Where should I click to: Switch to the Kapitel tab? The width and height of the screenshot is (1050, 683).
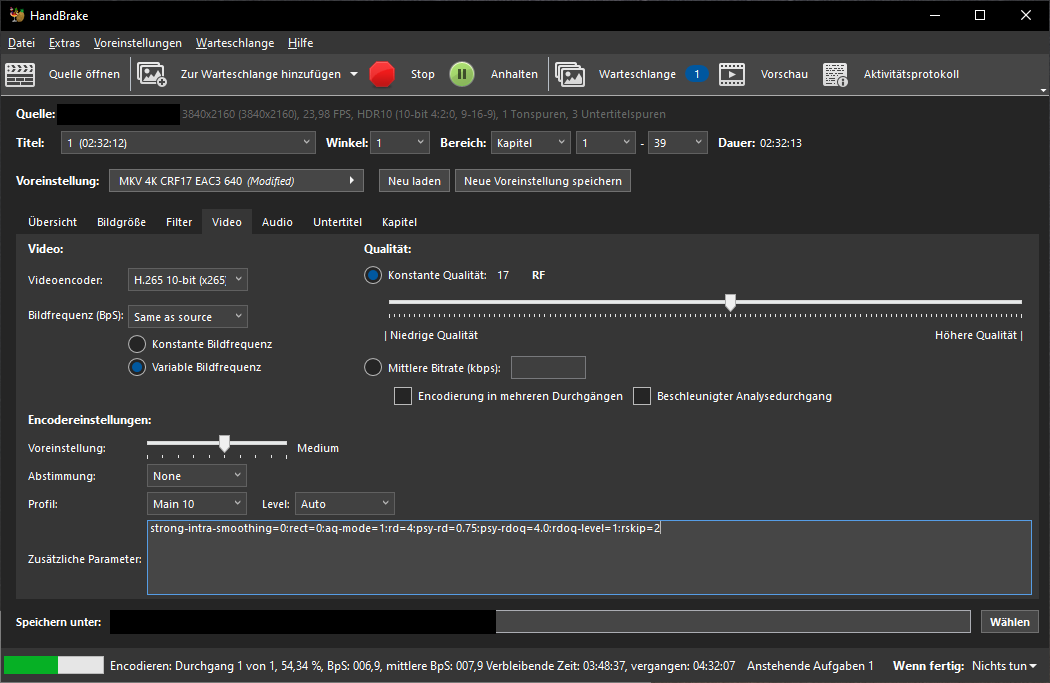399,222
